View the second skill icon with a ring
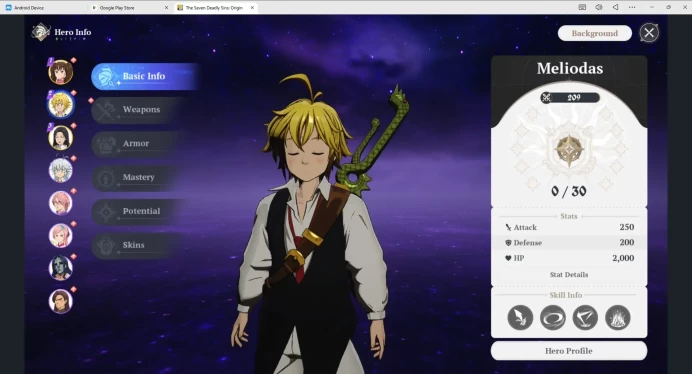The image size is (692, 374). pyautogui.click(x=553, y=317)
